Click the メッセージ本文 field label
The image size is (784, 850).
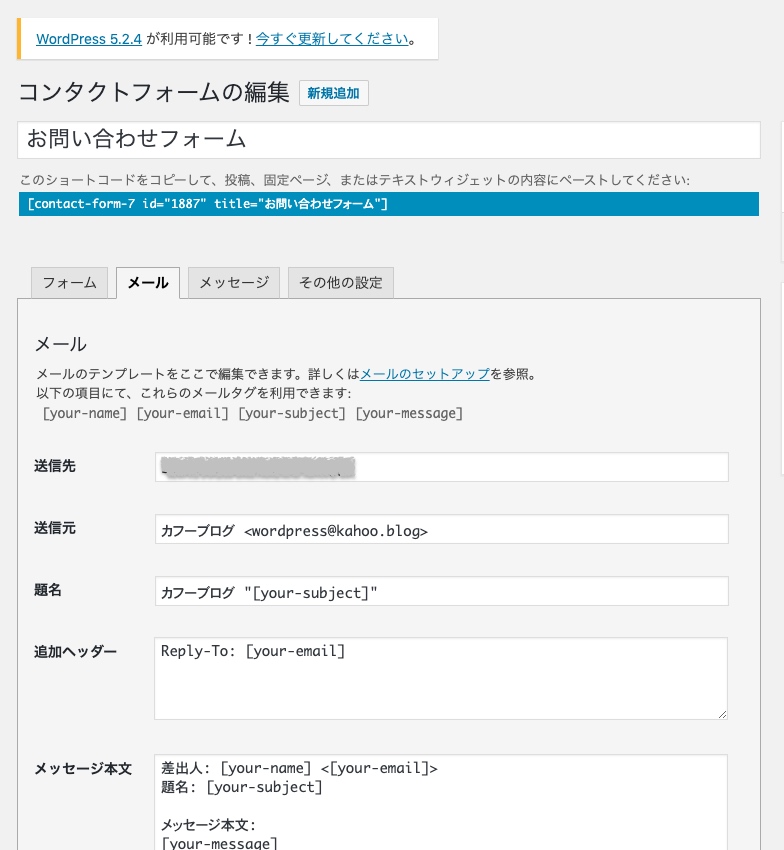coord(83,769)
